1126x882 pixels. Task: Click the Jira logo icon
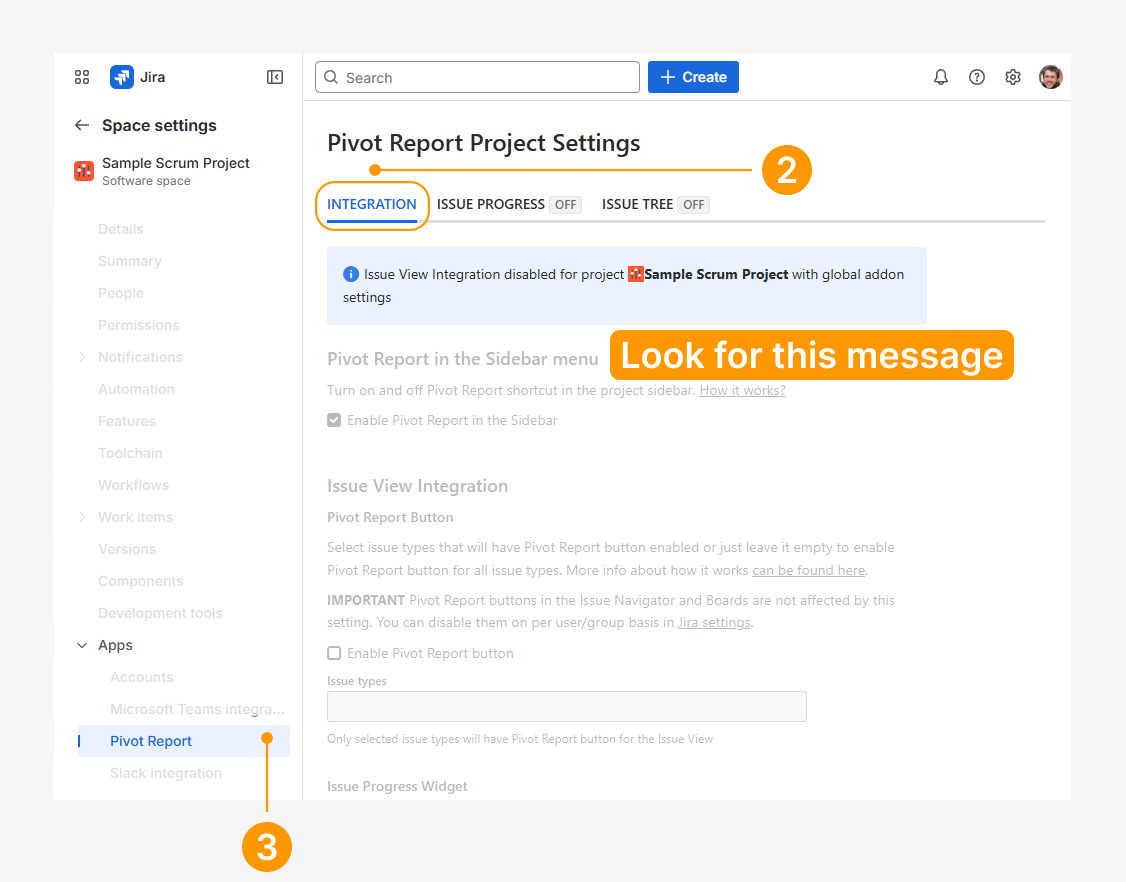pos(121,77)
